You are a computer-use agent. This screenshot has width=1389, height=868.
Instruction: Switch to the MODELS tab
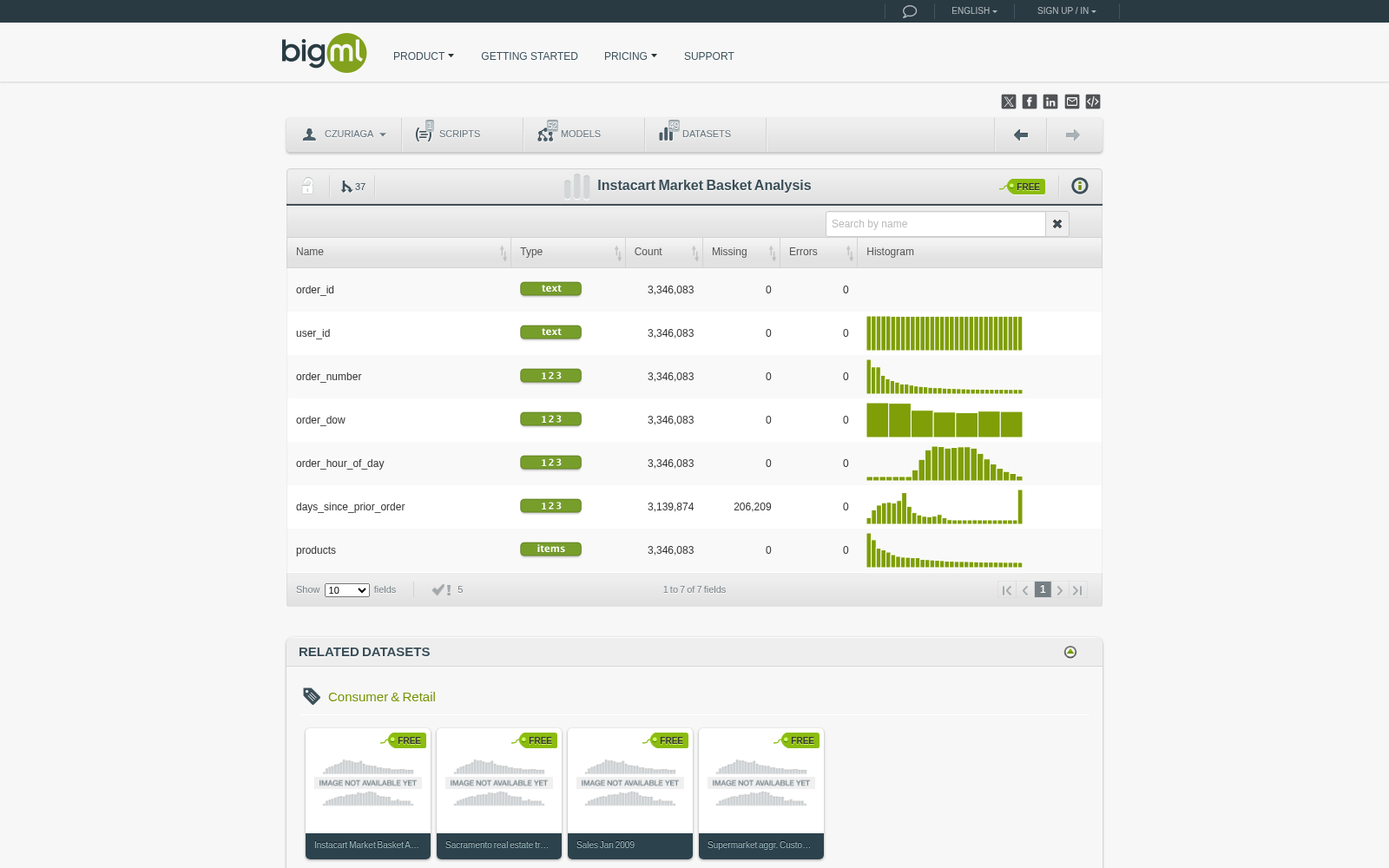pos(584,135)
